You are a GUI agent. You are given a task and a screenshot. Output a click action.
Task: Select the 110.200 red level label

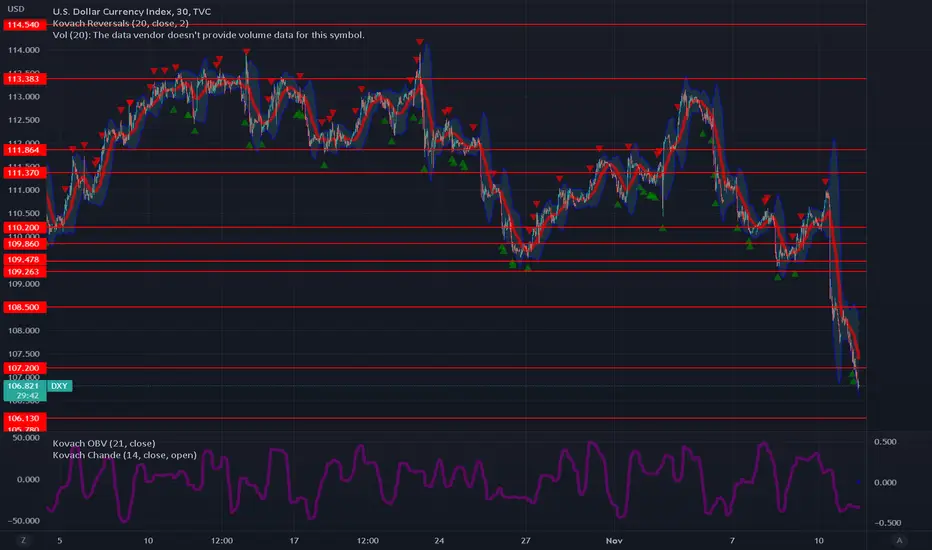24,228
